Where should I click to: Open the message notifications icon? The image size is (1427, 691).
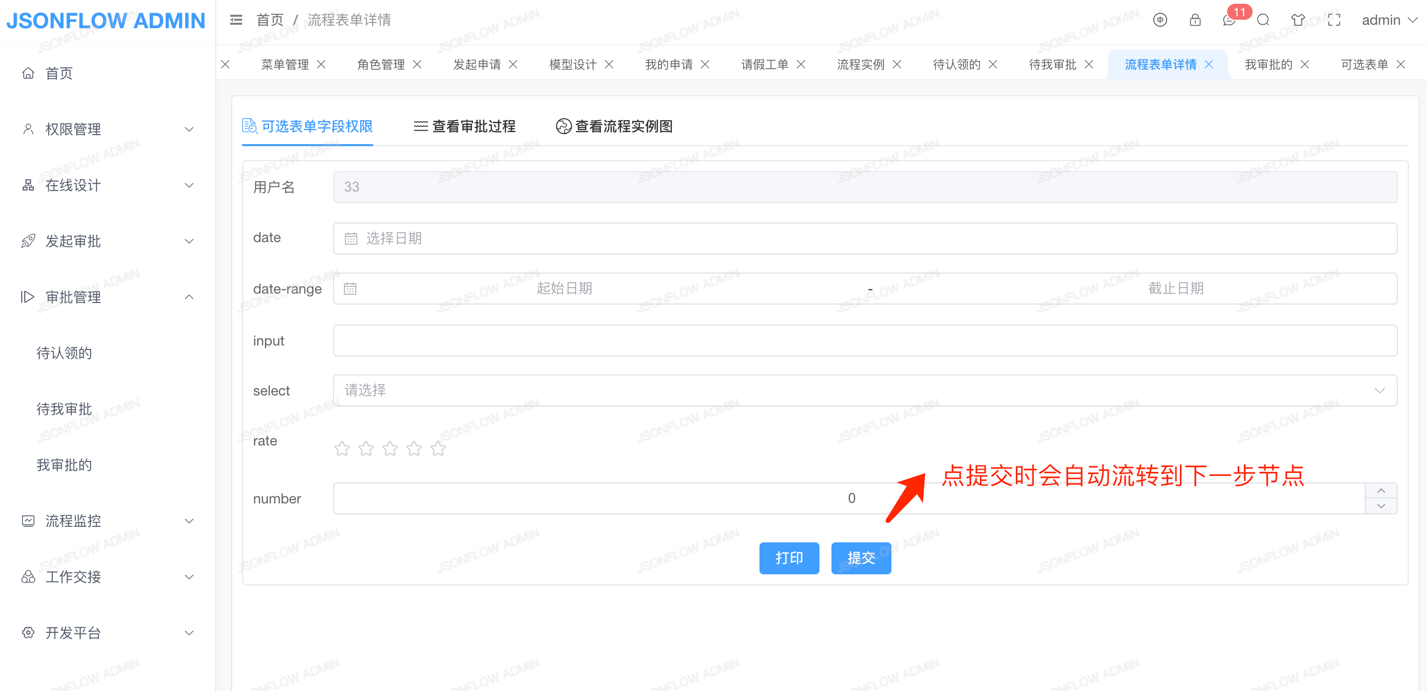tap(1229, 20)
